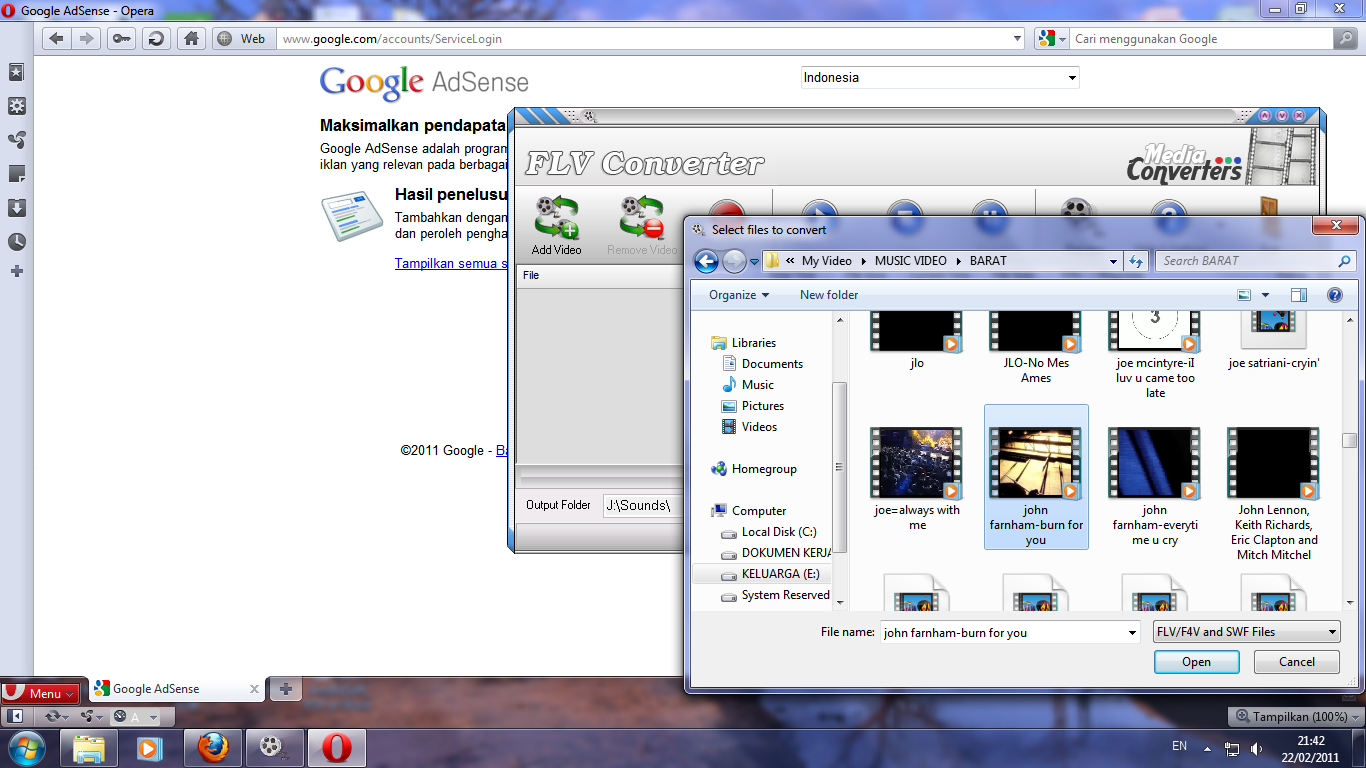This screenshot has height=768, width=1366.
Task: Open Firefox from the taskbar
Action: click(x=212, y=747)
